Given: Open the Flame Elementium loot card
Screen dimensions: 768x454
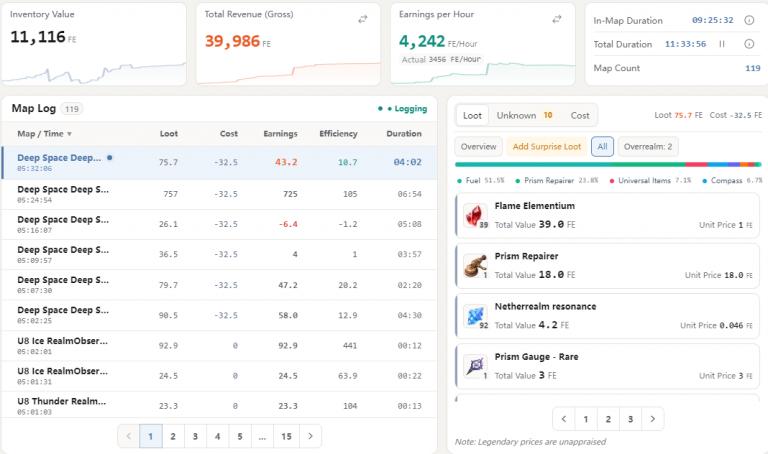Looking at the screenshot, I should click(607, 216).
